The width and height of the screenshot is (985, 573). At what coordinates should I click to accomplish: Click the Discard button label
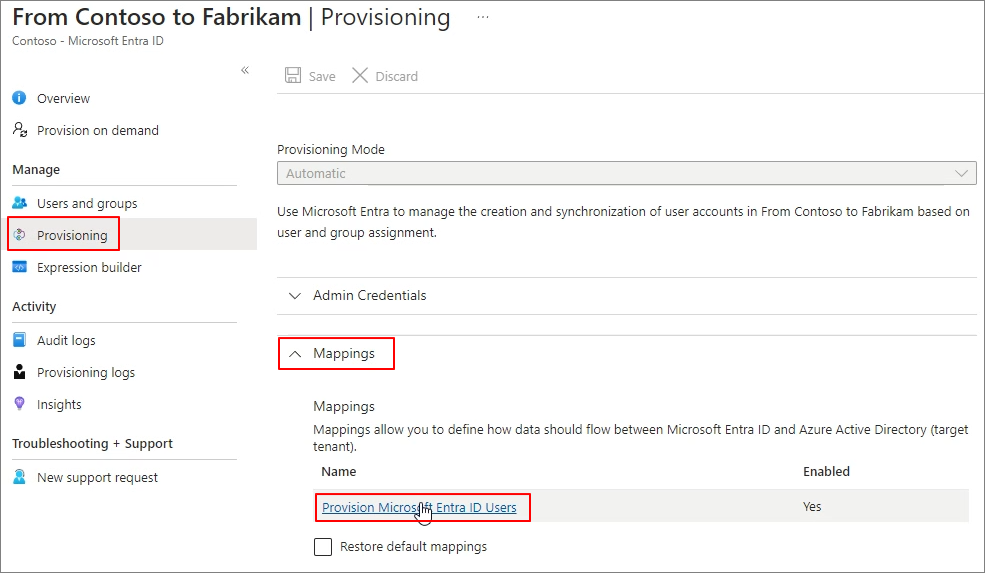[x=396, y=77]
